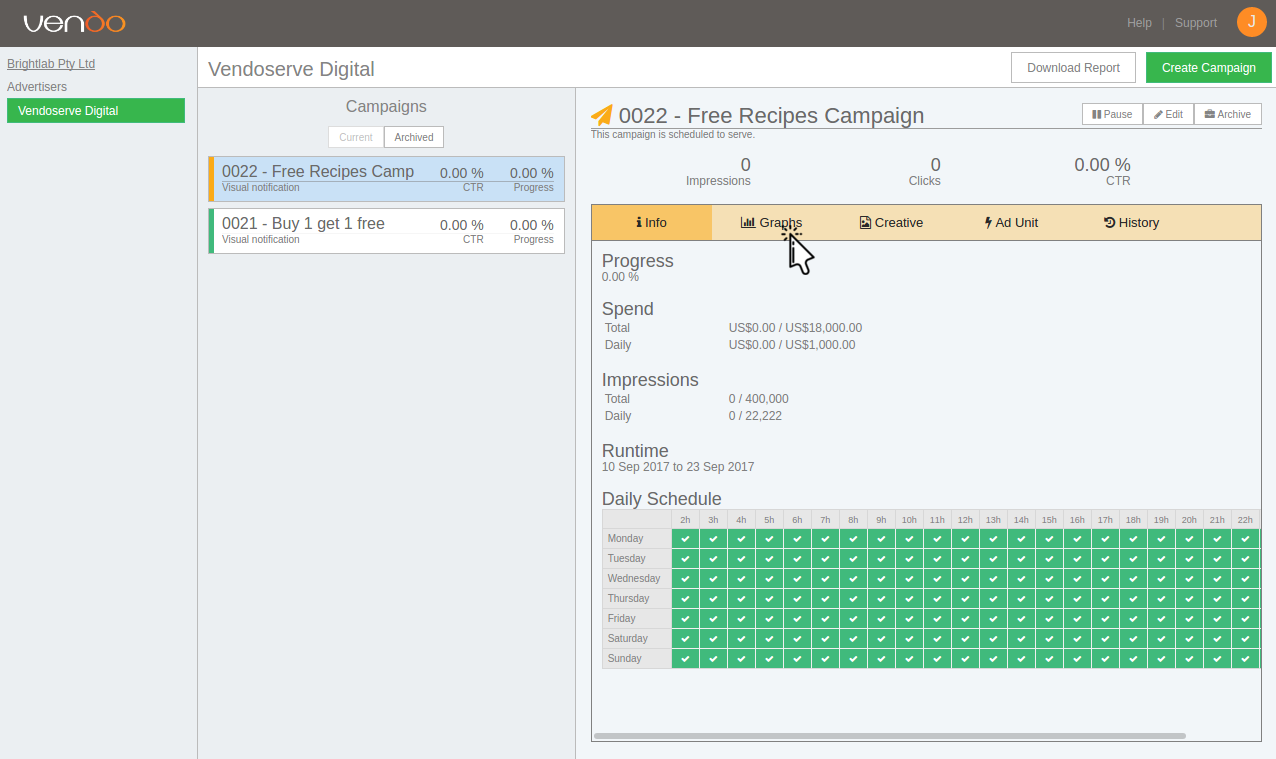Click the Monday row header
This screenshot has height=759, width=1276.
tap(637, 539)
